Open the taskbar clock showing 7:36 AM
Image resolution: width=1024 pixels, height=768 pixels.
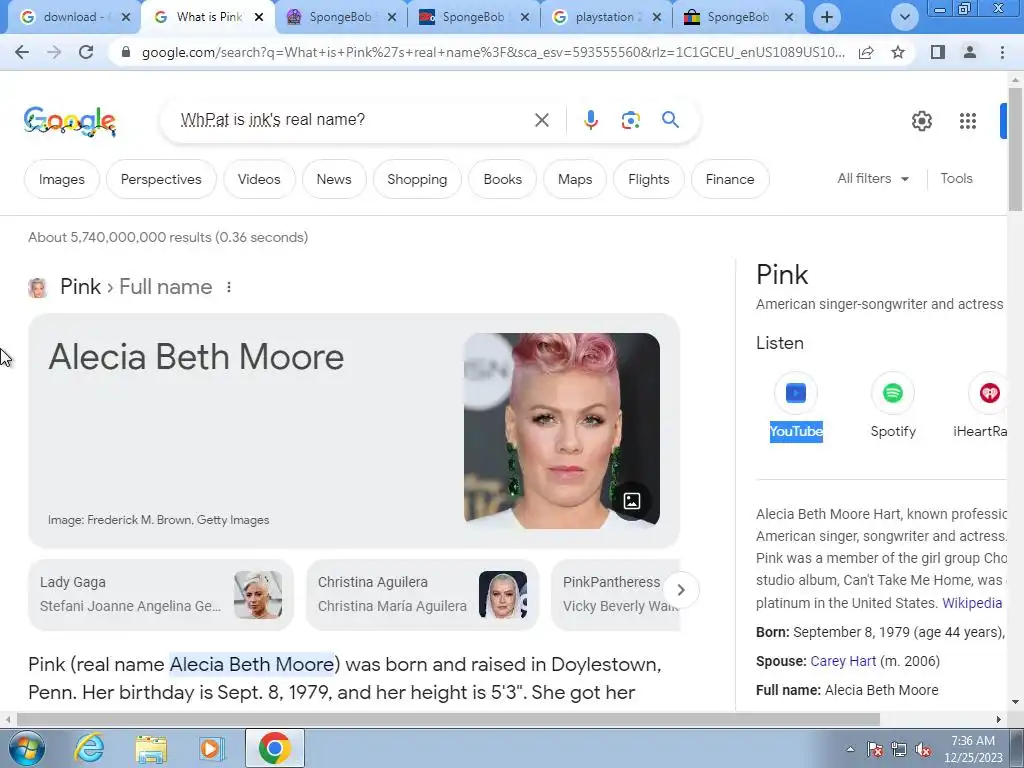click(x=972, y=749)
